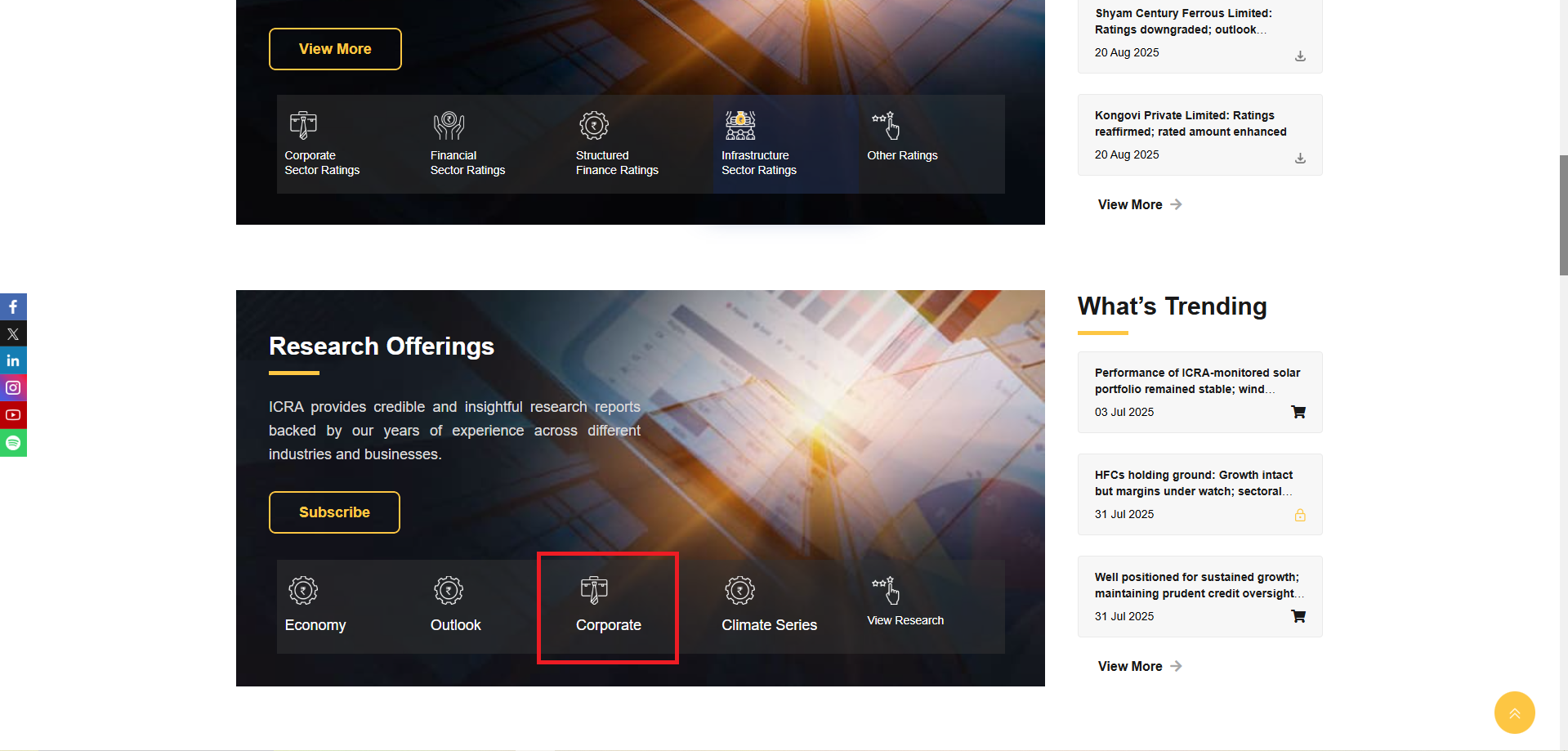Click the Subscribe button

(334, 512)
